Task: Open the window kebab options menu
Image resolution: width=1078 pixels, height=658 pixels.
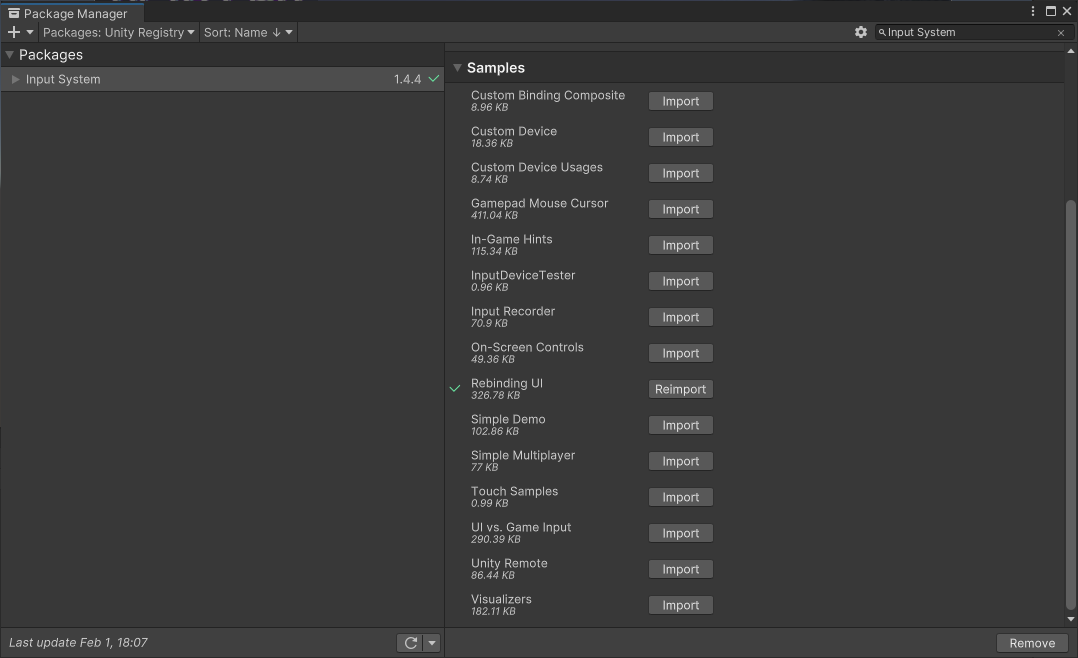Action: pos(1033,11)
